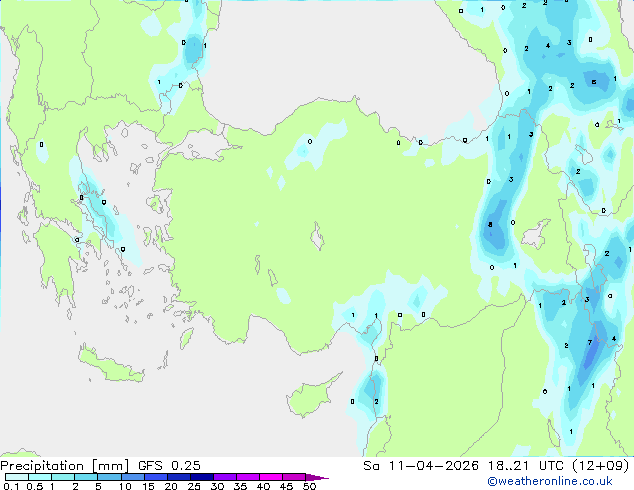The height and width of the screenshot is (490, 634).
Task: Click the '50' legend scale label
Action: tap(309, 486)
